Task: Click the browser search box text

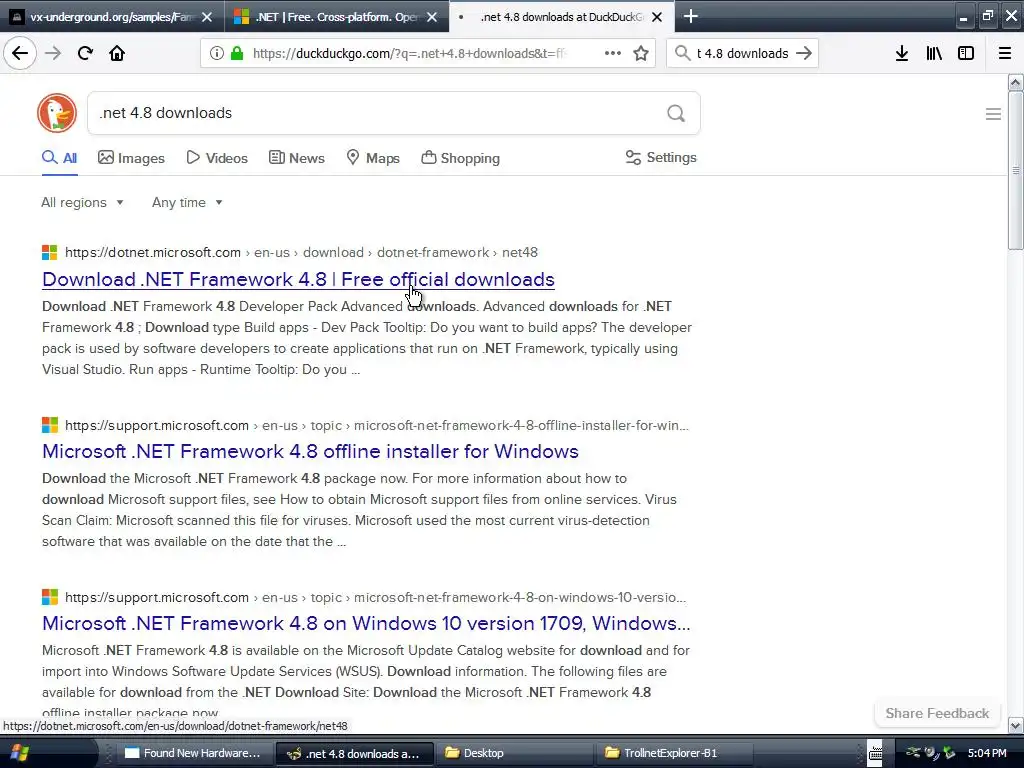Action: click(x=743, y=53)
